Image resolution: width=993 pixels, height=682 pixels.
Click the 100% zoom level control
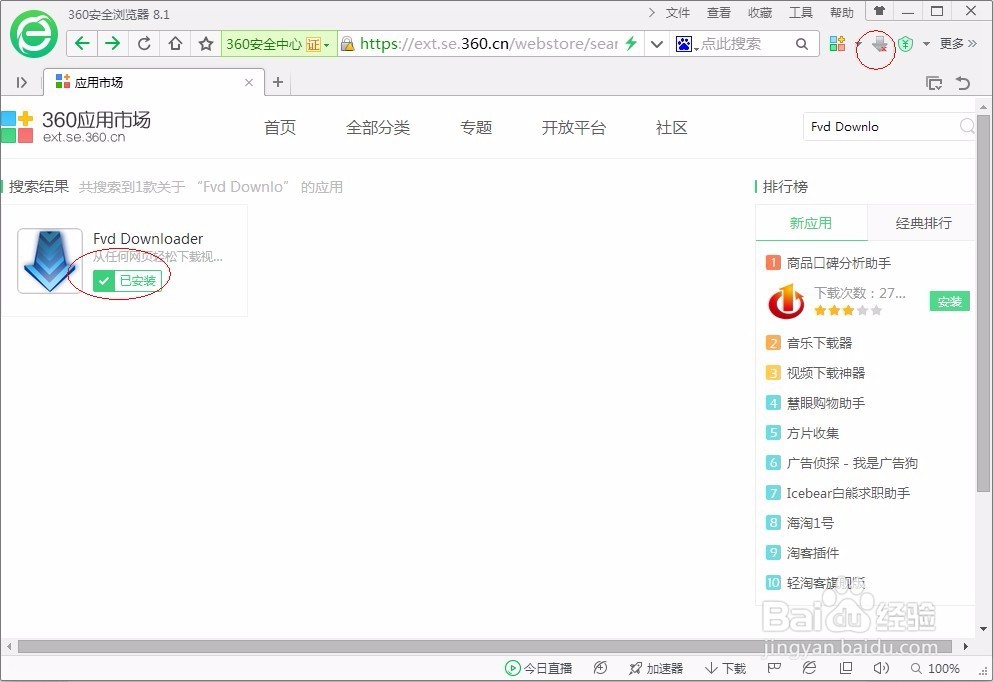coord(935,668)
